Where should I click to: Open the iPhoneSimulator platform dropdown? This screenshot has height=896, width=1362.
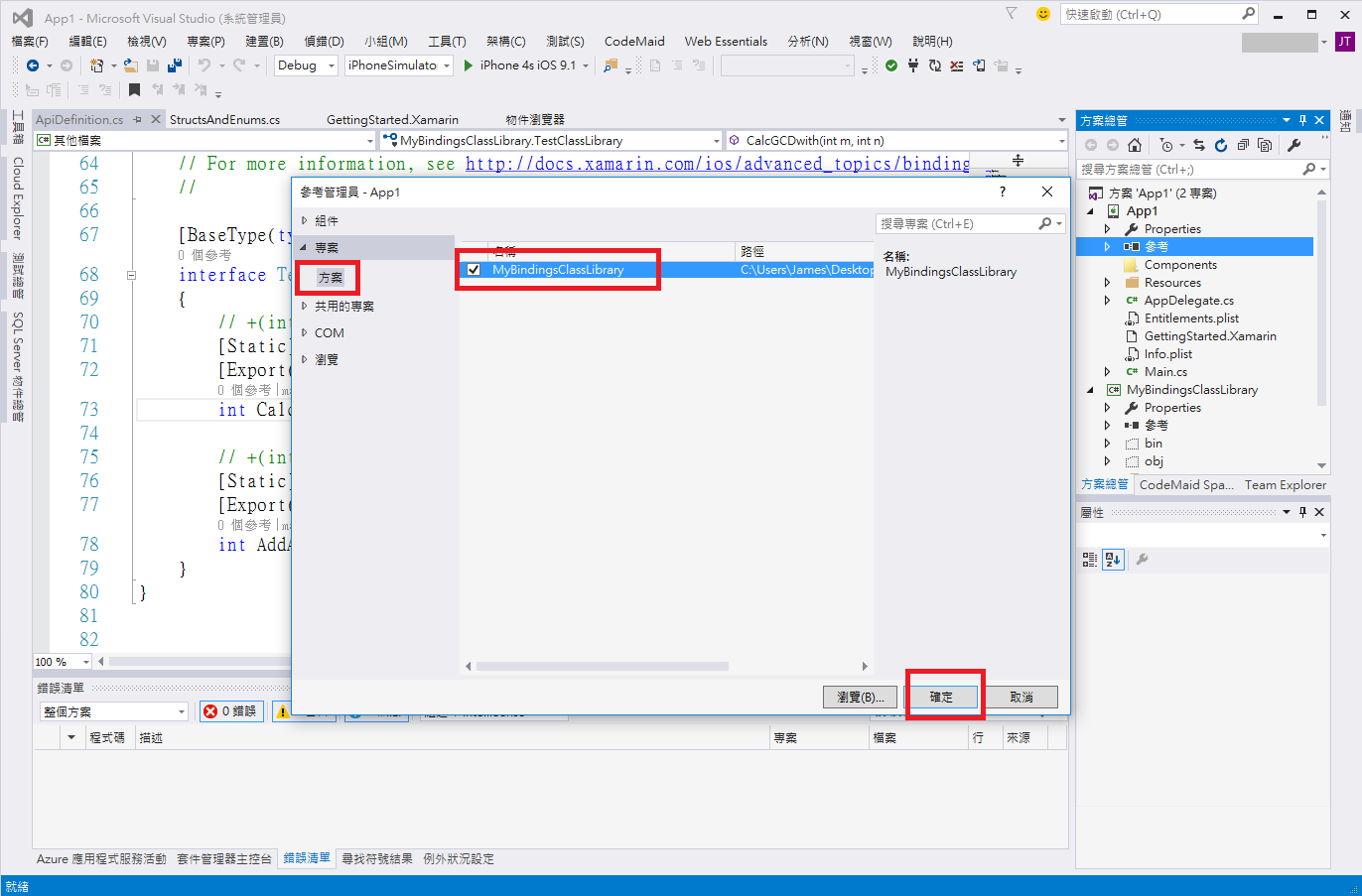point(398,65)
